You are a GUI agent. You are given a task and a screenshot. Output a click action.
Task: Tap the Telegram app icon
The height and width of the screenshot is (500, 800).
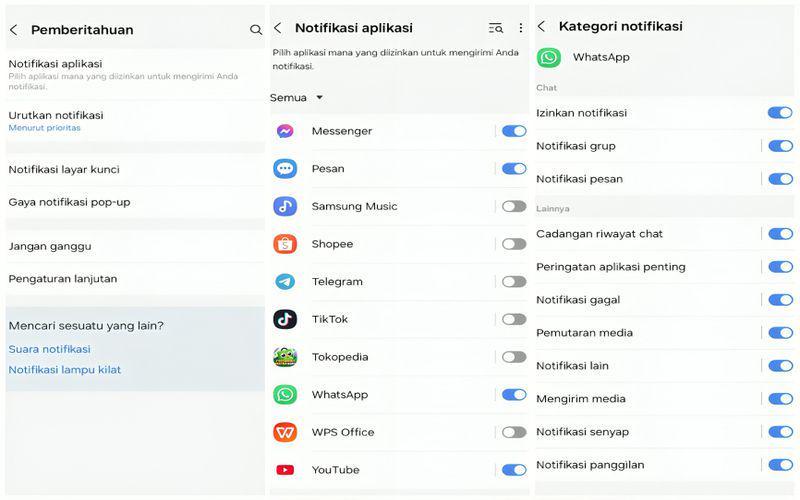(x=285, y=282)
